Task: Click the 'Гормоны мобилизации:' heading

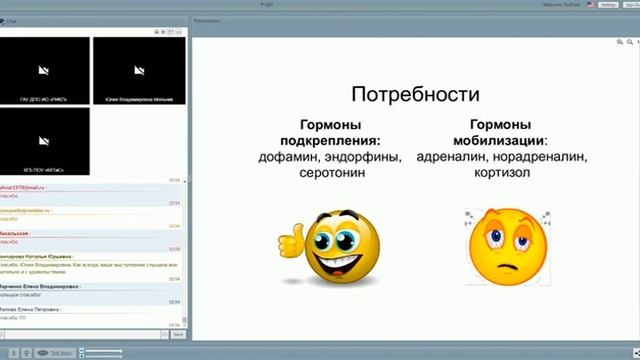Action: 500,132
